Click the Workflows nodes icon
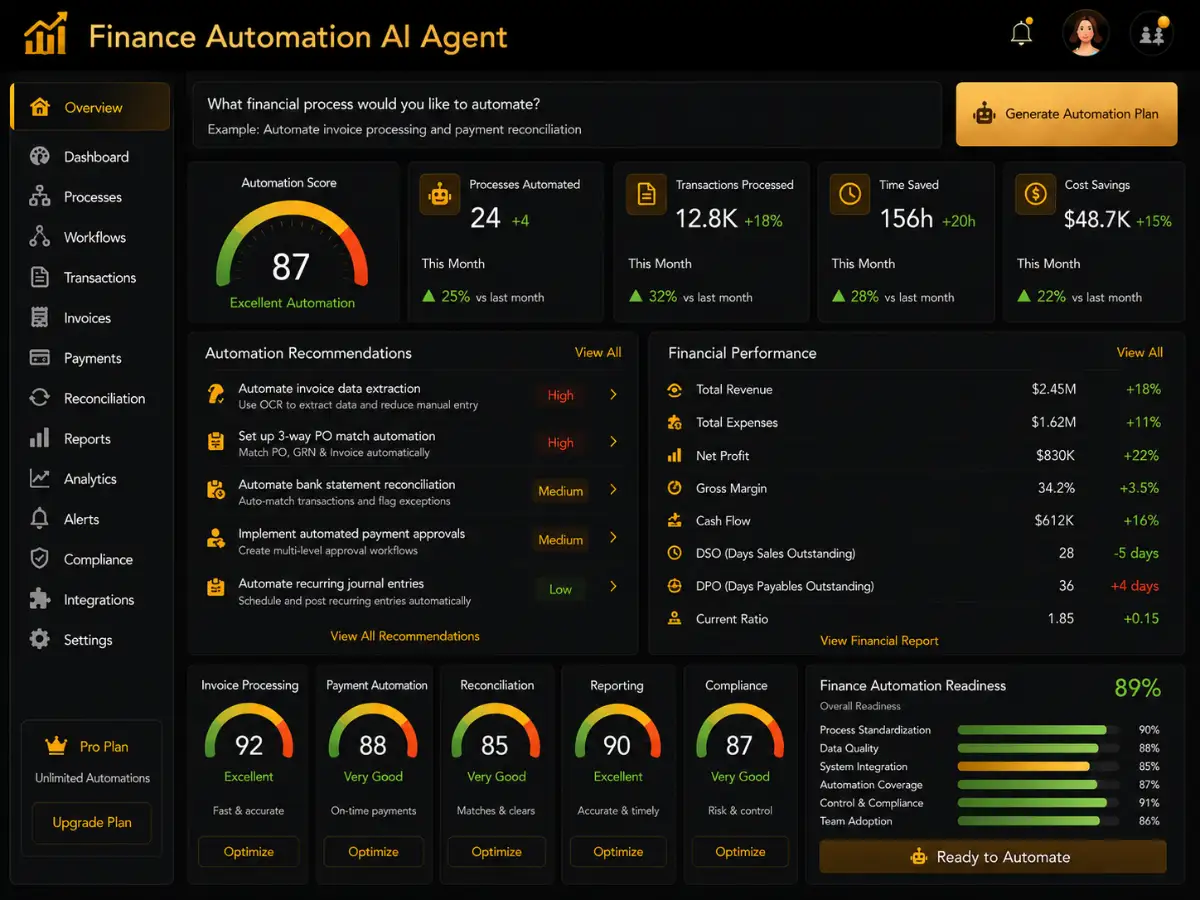Screen dimensions: 1200x900 pyautogui.click(x=40, y=237)
